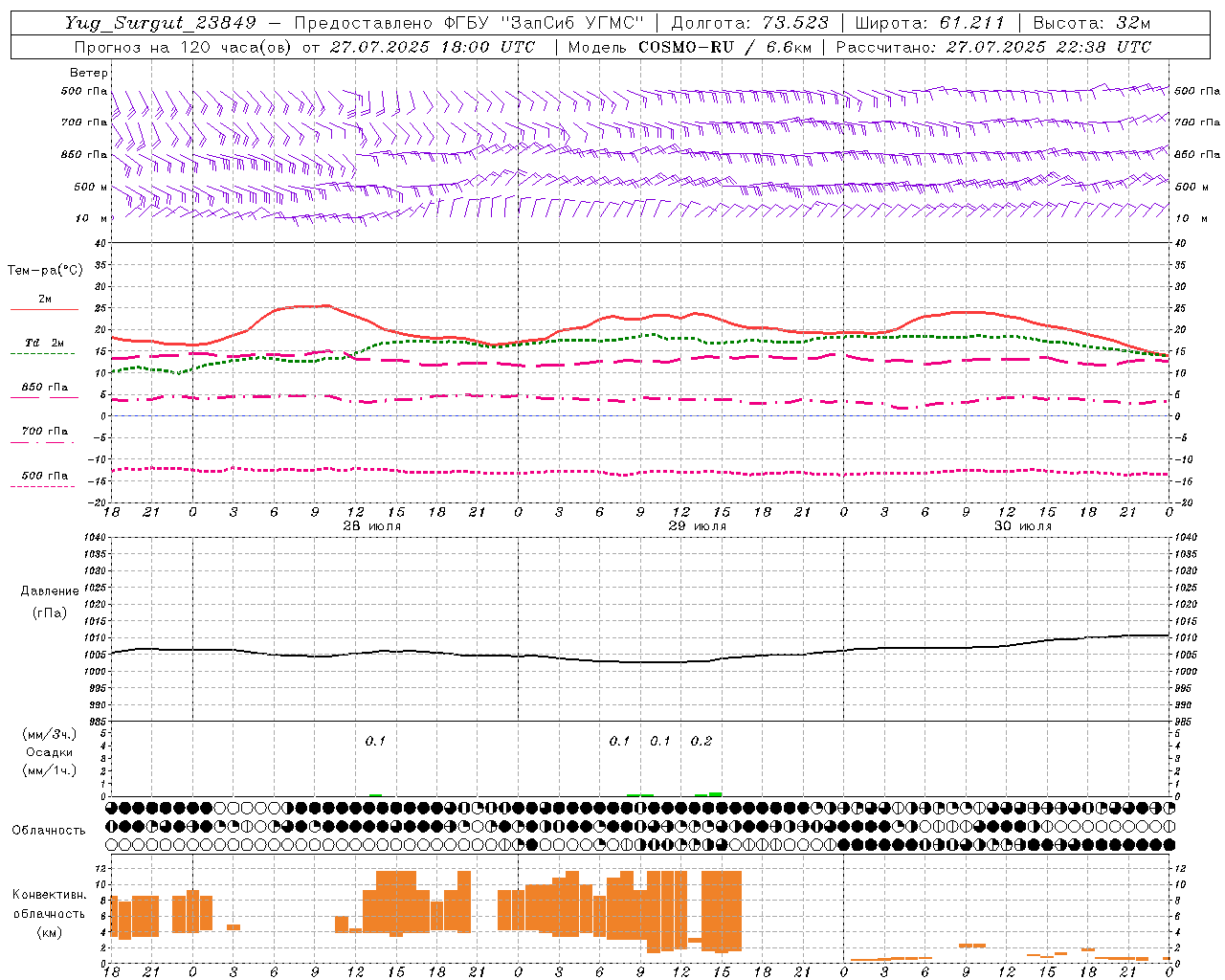The width and height of the screenshot is (1225, 980).
Task: Click the Осадки precipitation label
Action: pos(49,752)
